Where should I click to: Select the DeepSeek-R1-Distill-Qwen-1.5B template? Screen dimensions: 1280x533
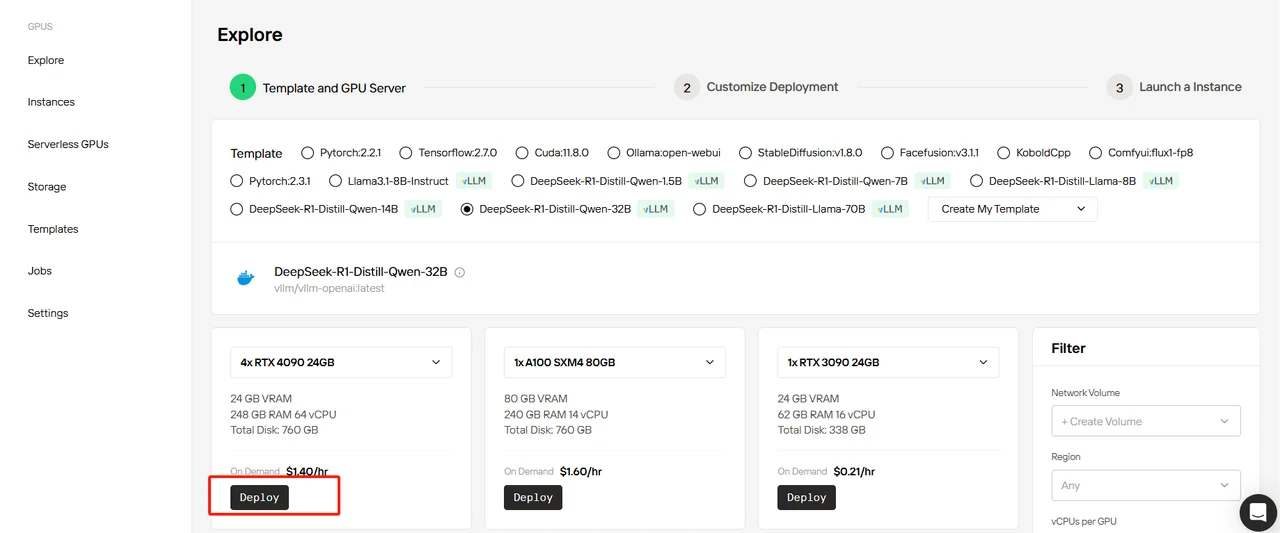[517, 181]
